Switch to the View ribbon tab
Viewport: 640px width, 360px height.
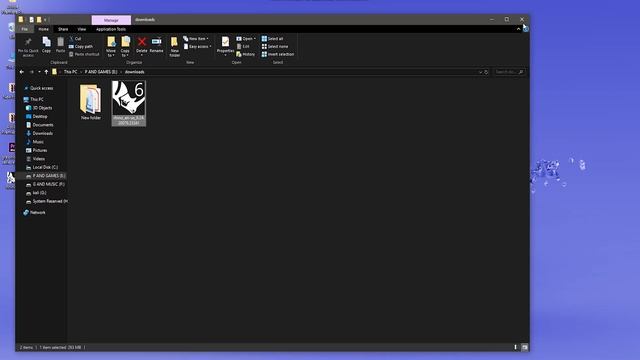pyautogui.click(x=82, y=29)
